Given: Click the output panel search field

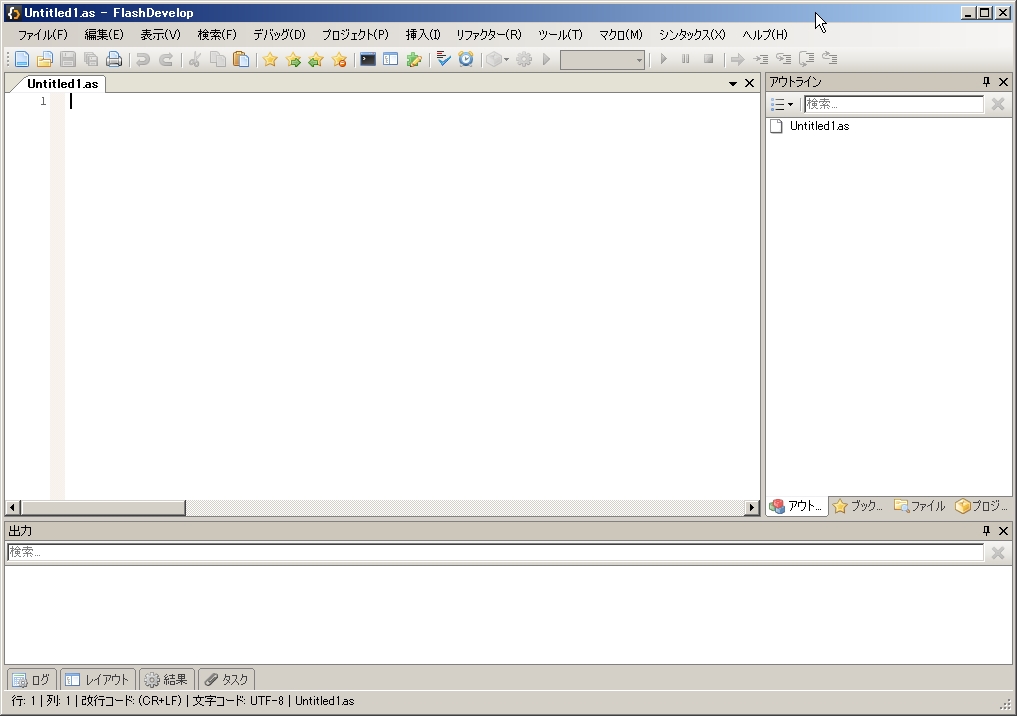Looking at the screenshot, I should [496, 553].
